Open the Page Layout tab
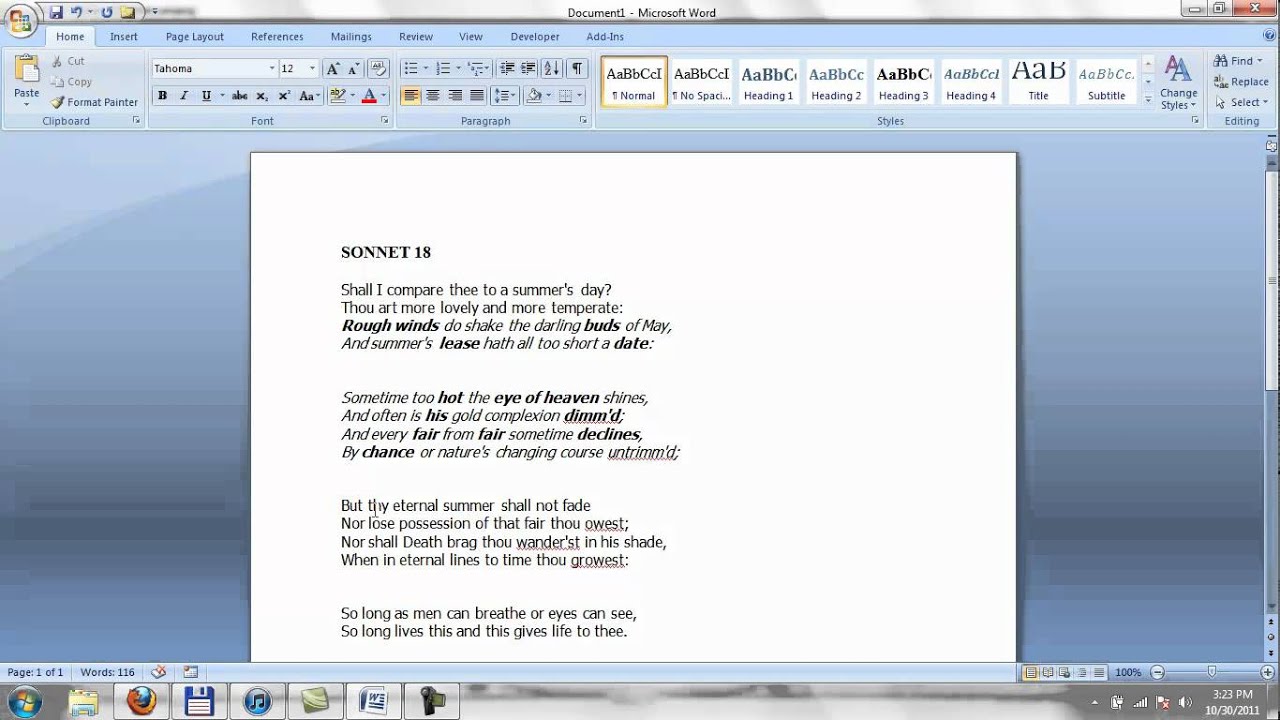Screen dimensions: 1280x720 (x=195, y=36)
